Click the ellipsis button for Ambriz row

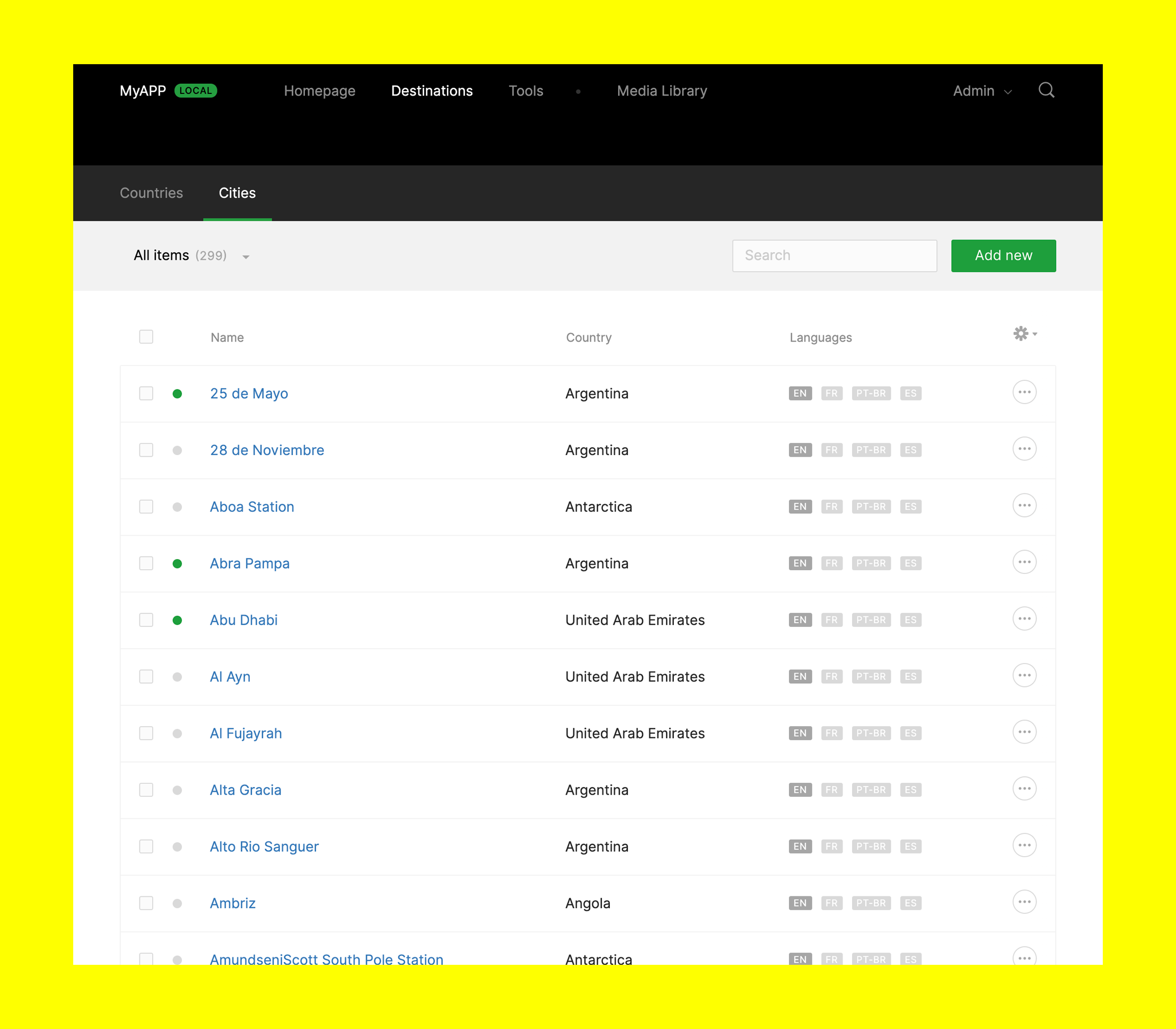coord(1024,902)
